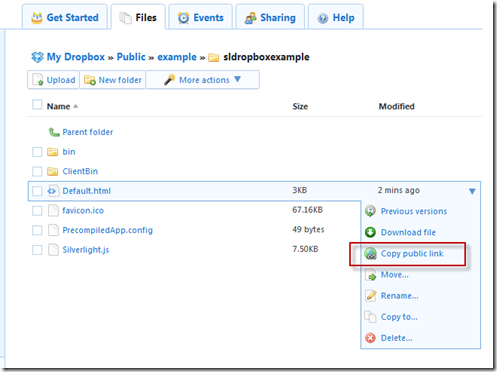
Task: Click the green Download file arrow icon
Action: coord(370,232)
